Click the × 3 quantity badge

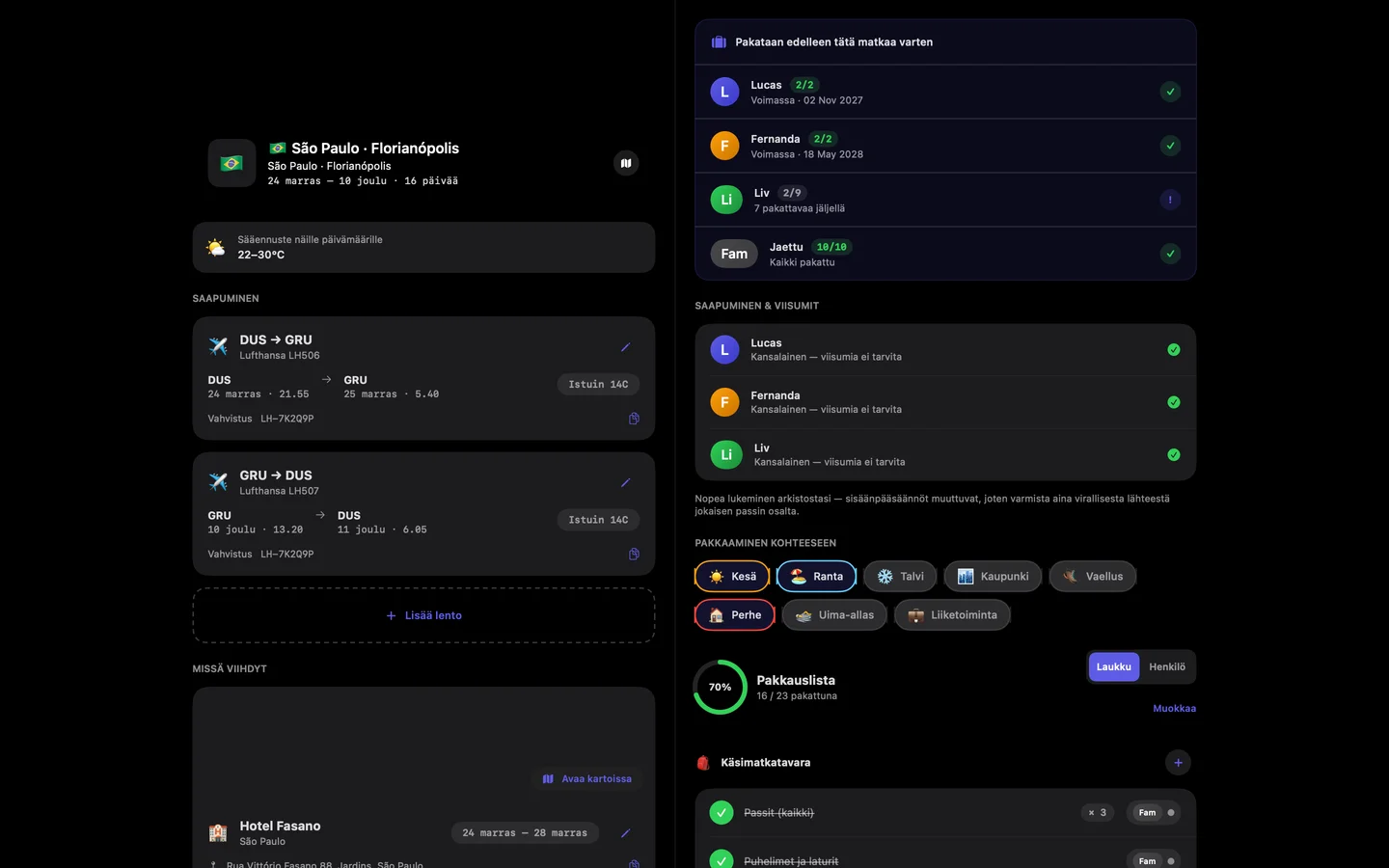[x=1098, y=813]
